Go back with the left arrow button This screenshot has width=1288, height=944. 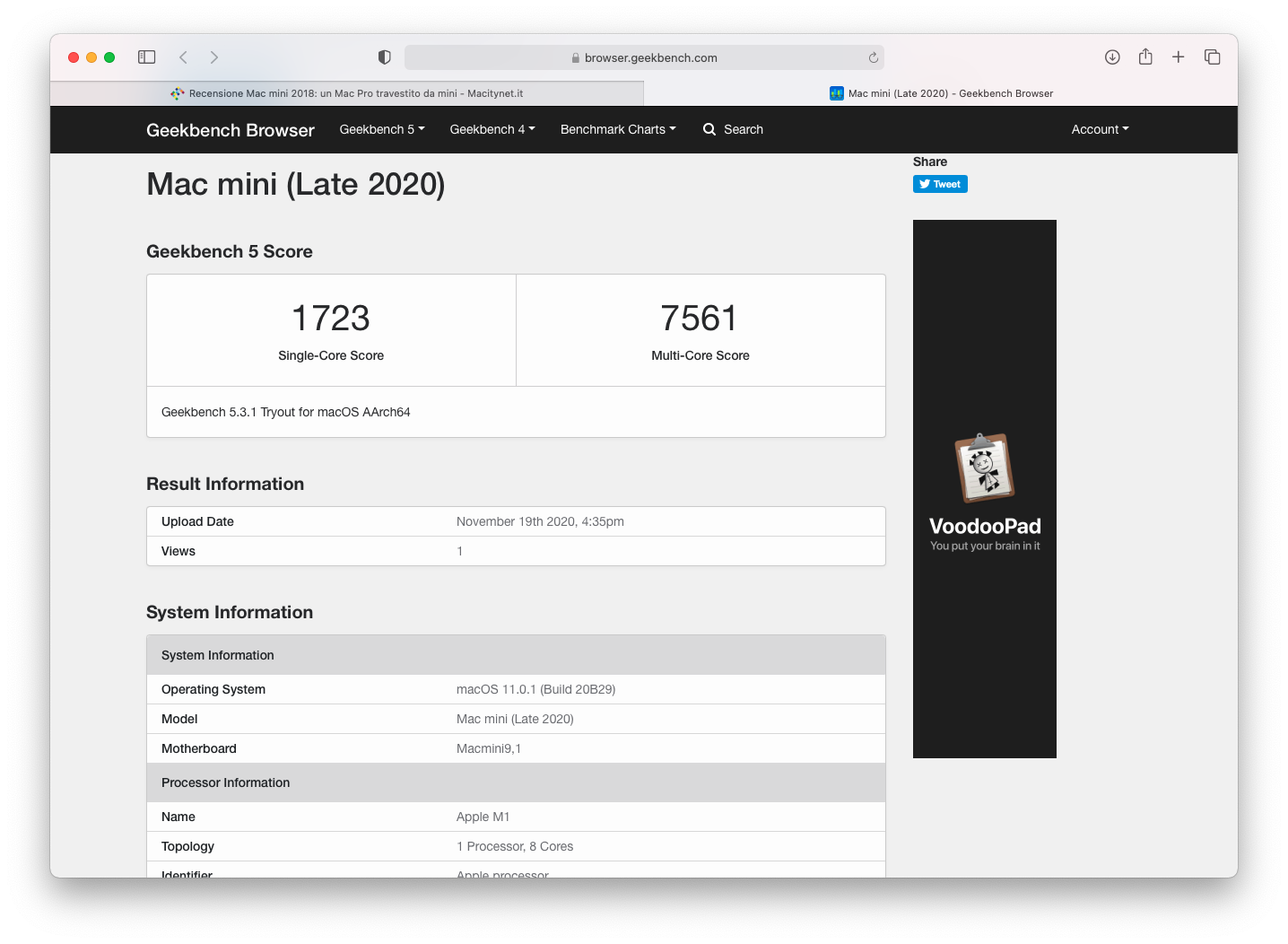(183, 57)
